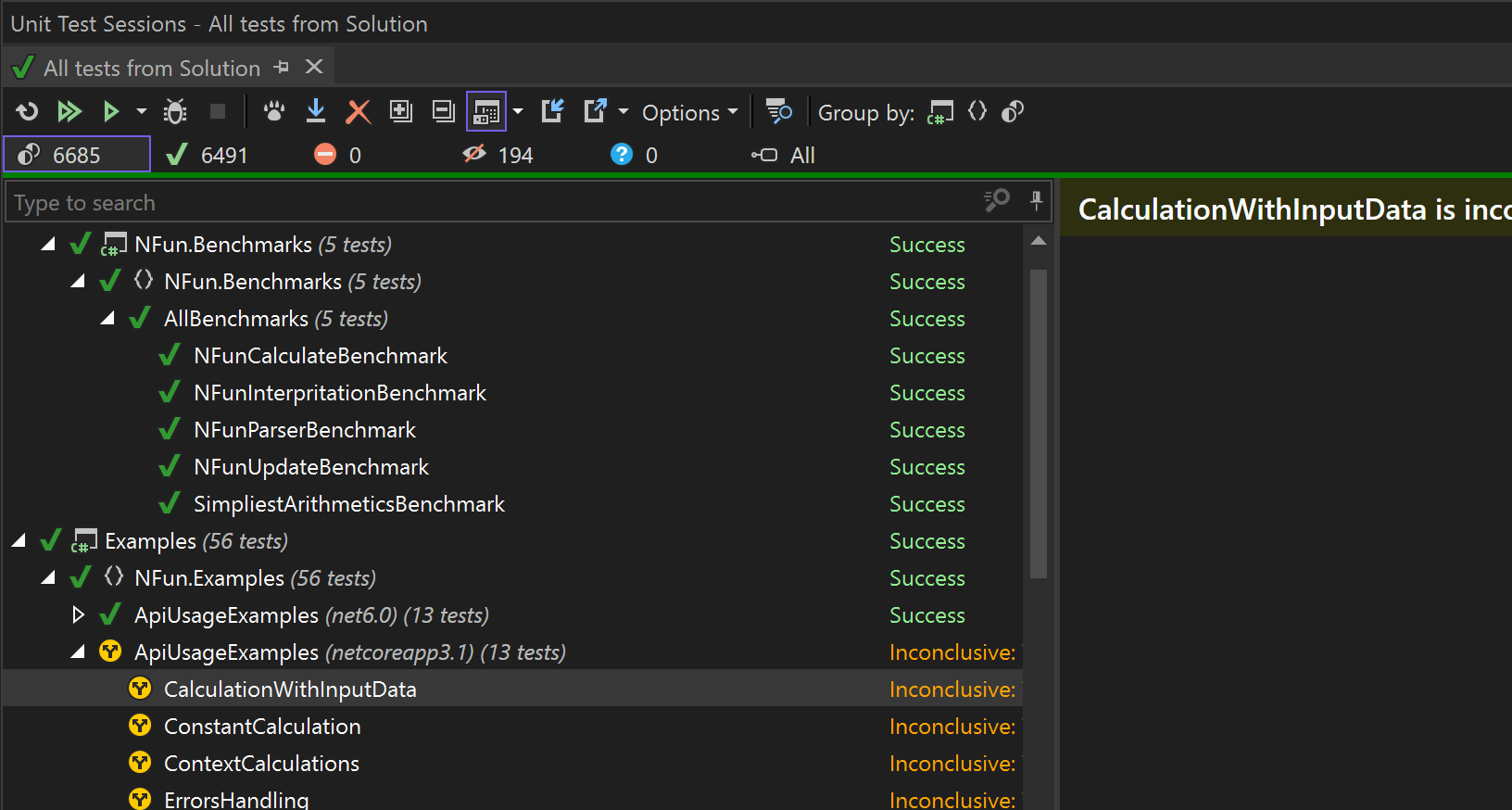The image size is (1512, 810).
Task: Click the NFunParserBenchmark test entry
Action: (305, 429)
